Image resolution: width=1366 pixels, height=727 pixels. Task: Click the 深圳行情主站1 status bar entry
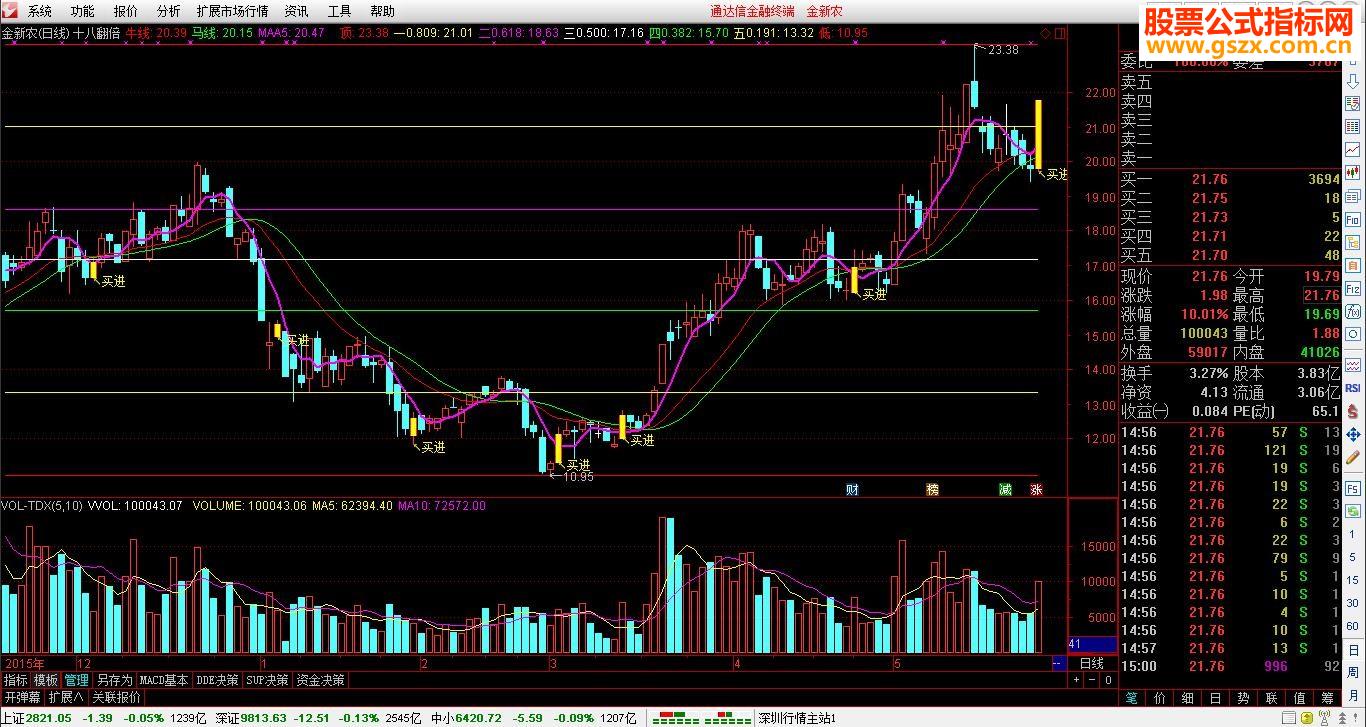797,718
